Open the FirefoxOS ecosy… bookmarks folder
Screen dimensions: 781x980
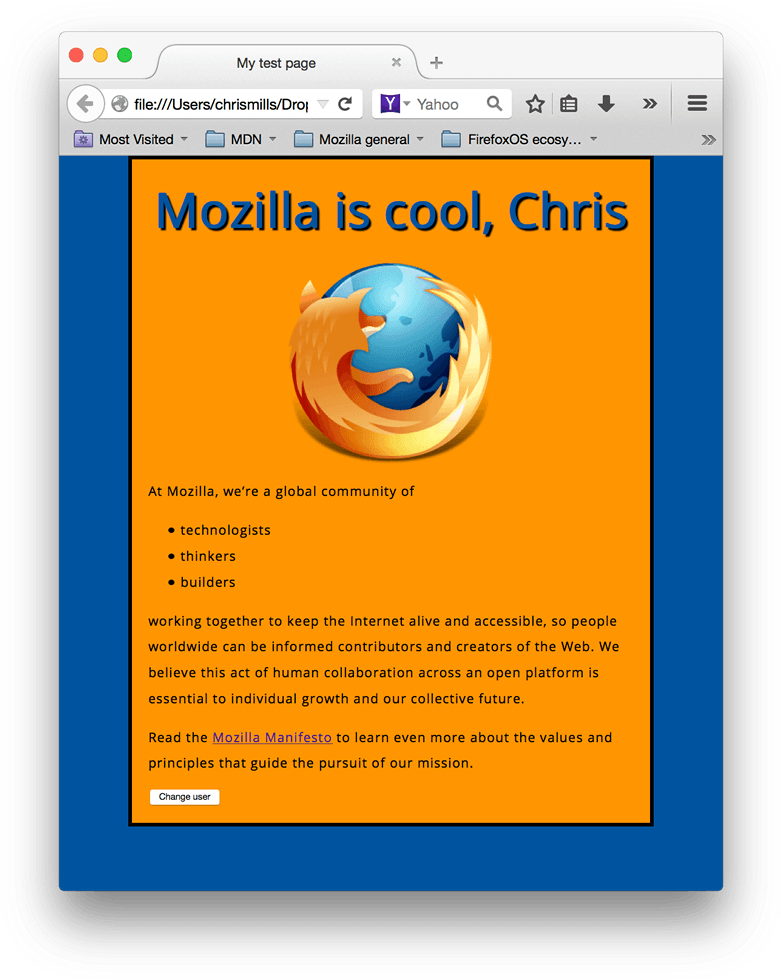click(519, 139)
